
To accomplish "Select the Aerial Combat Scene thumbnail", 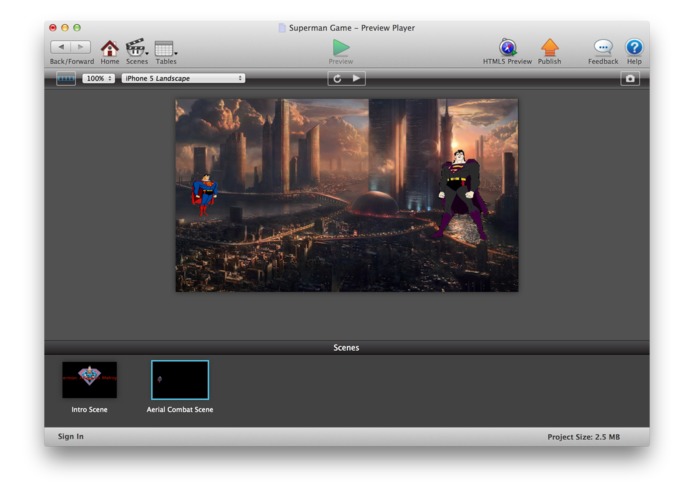I will (180, 380).
